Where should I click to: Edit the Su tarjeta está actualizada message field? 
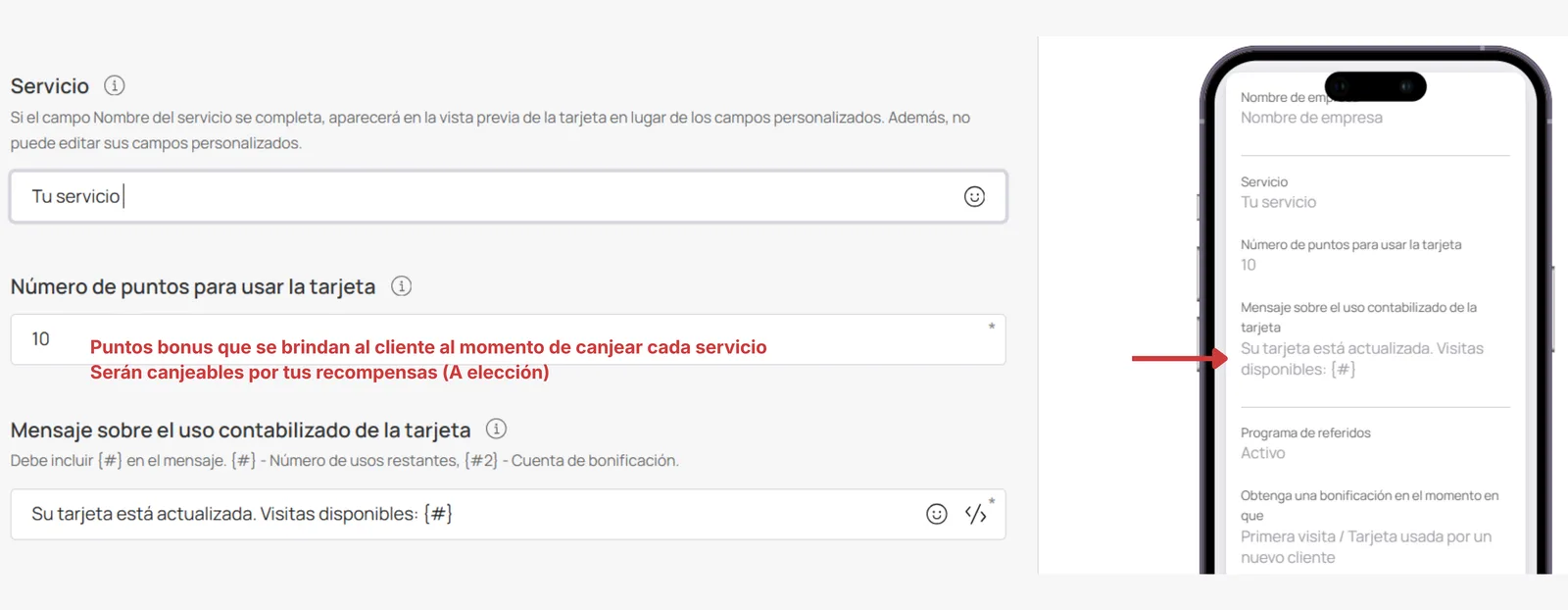[508, 514]
